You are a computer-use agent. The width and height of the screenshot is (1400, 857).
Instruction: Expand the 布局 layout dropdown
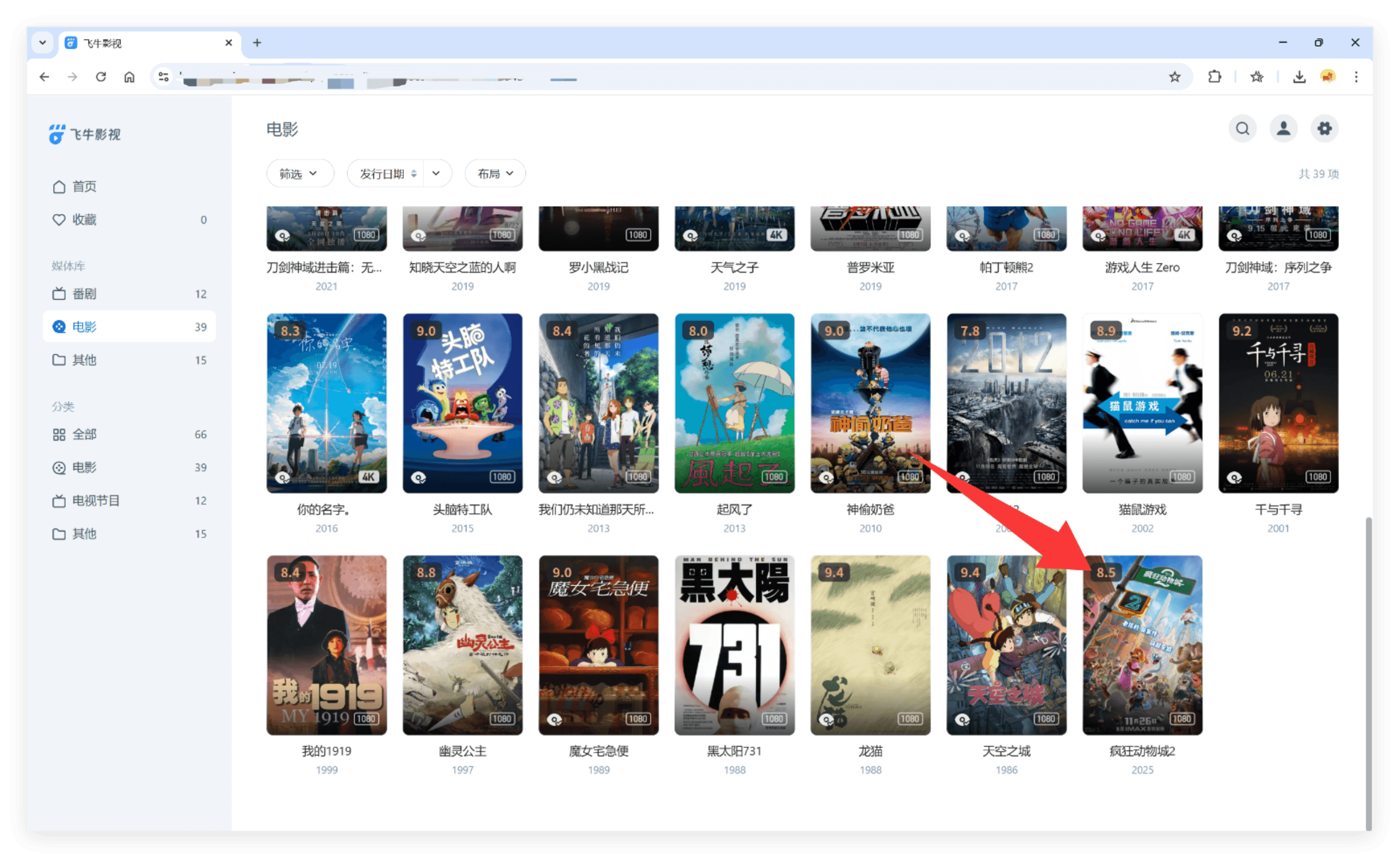tap(495, 174)
